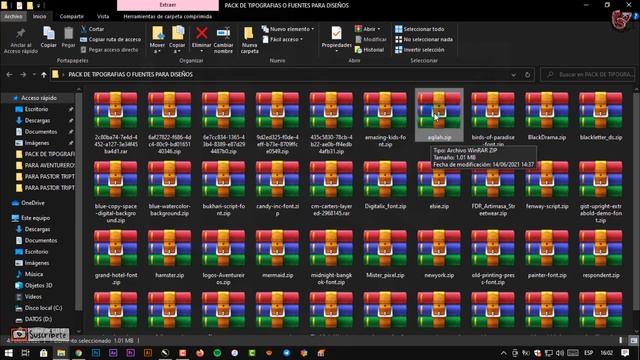
Task: Select the blackletter_ds.zip archive
Action: click(600, 116)
